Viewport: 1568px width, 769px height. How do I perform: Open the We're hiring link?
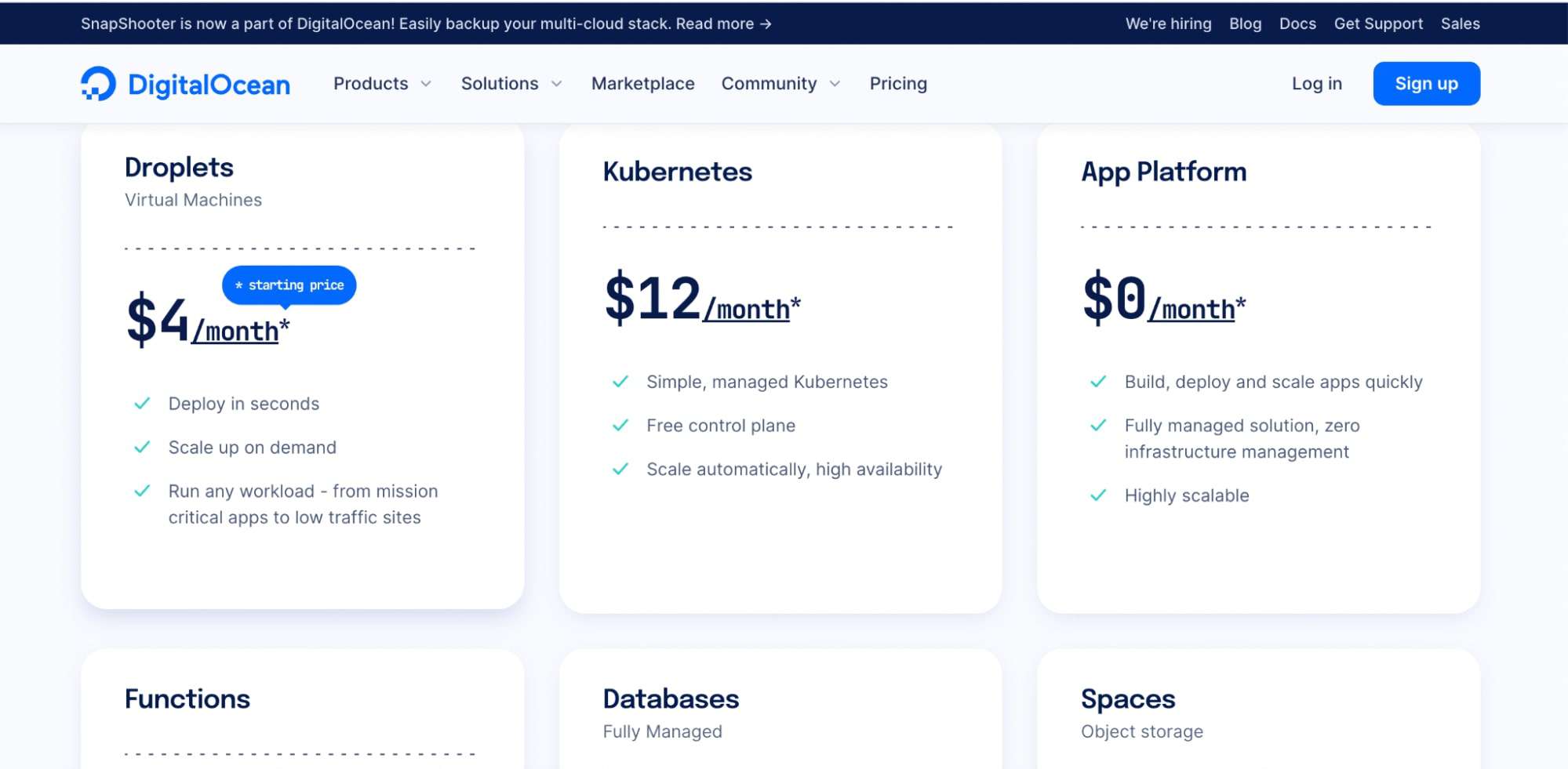tap(1168, 24)
